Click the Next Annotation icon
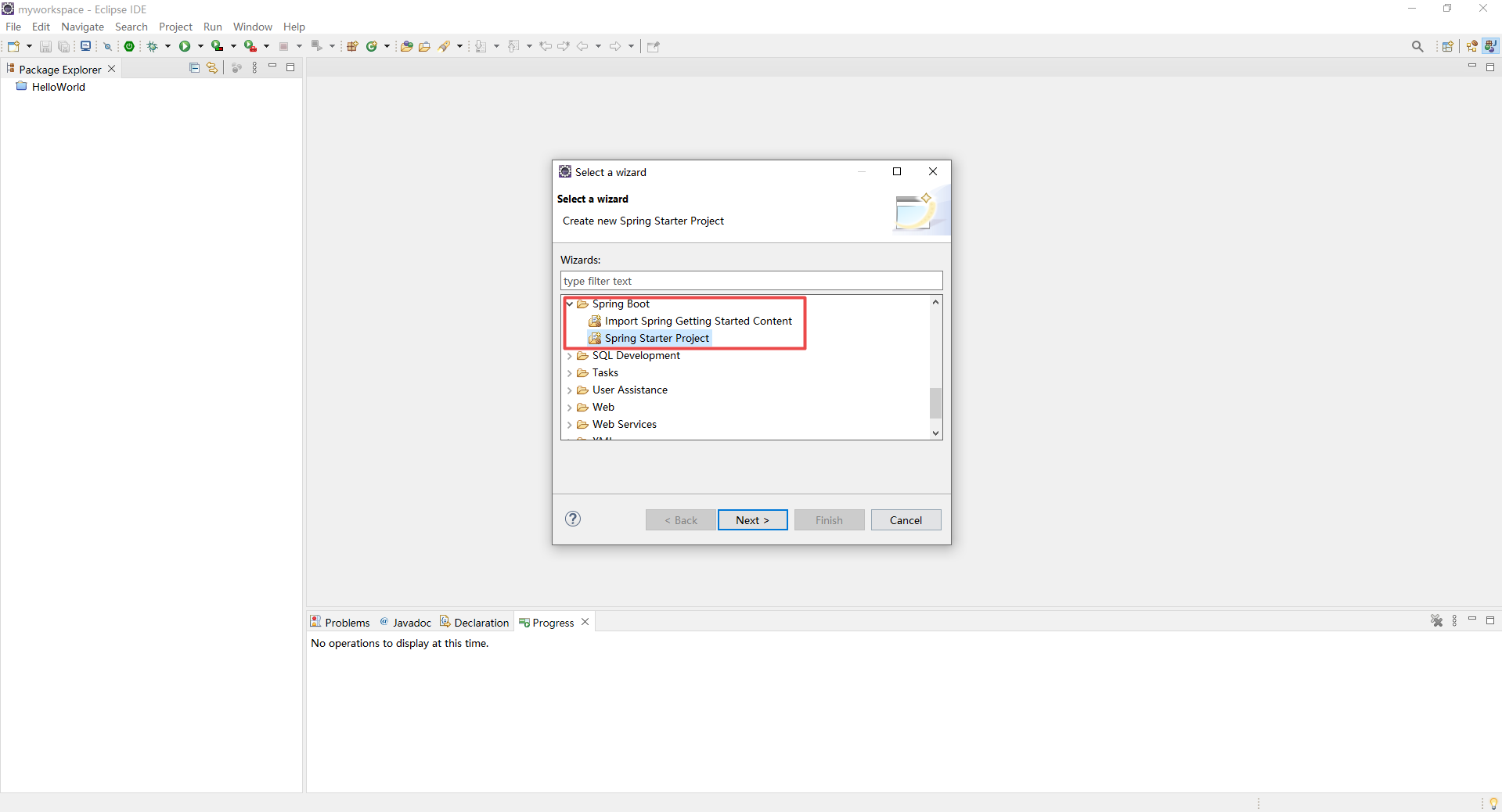The height and width of the screenshot is (812, 1502). click(481, 46)
